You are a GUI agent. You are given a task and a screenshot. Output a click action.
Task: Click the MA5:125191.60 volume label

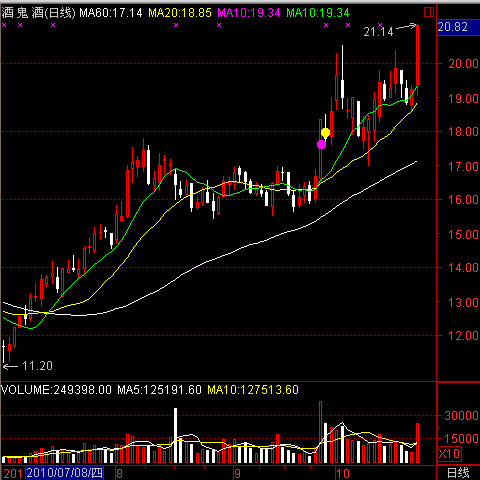(159, 390)
